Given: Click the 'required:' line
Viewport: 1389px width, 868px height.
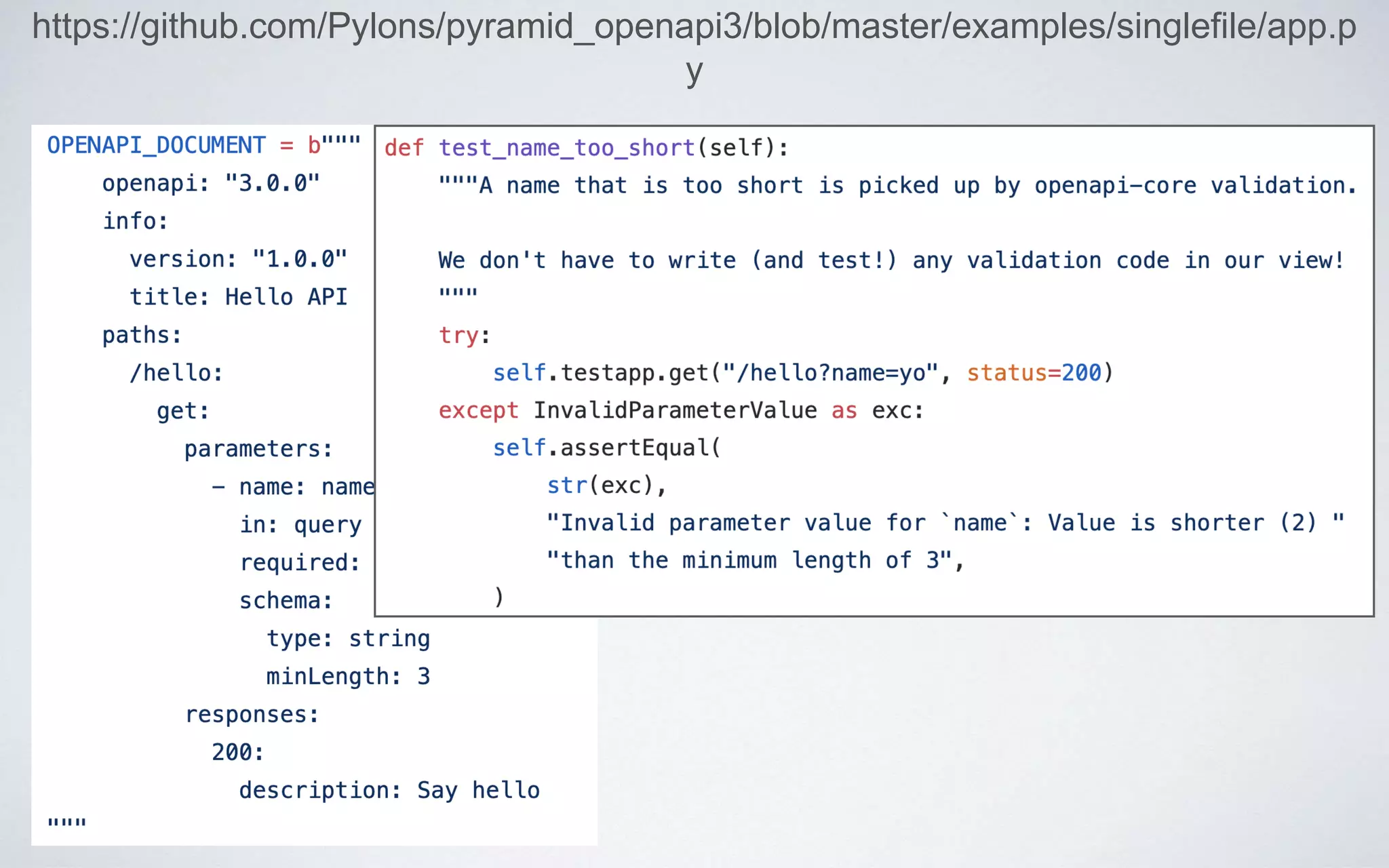Looking at the screenshot, I should pos(300,563).
